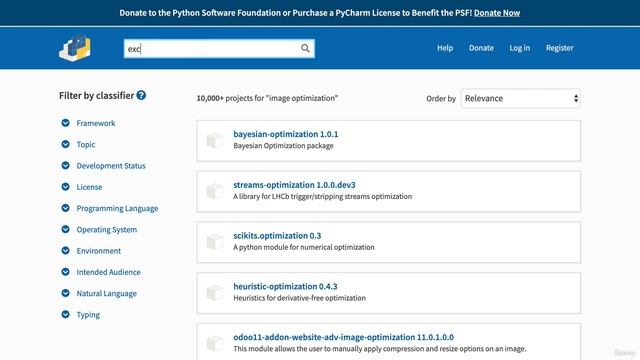Image resolution: width=640 pixels, height=360 pixels.
Task: Click the Typing filter label
Action: (x=88, y=315)
